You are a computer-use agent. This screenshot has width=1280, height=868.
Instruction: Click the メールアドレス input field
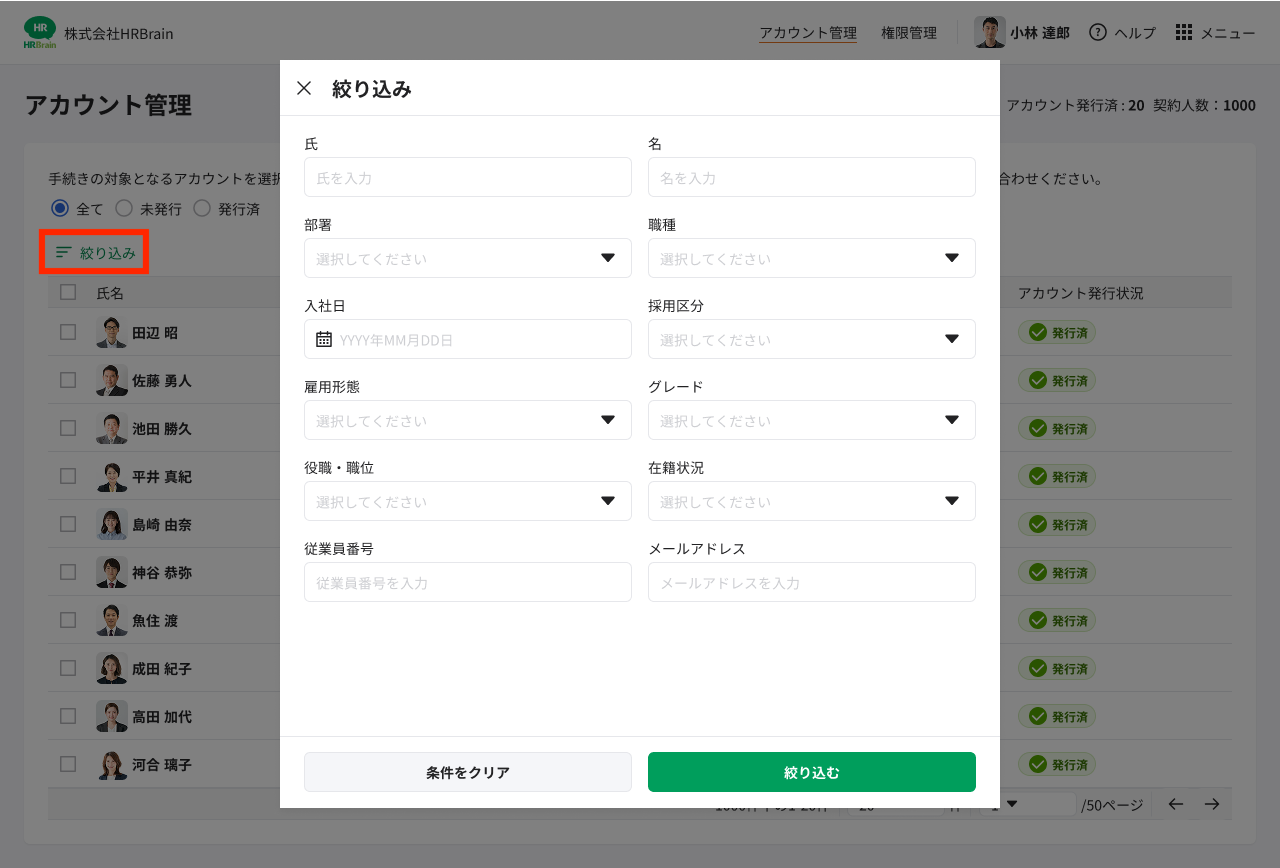(x=811, y=582)
